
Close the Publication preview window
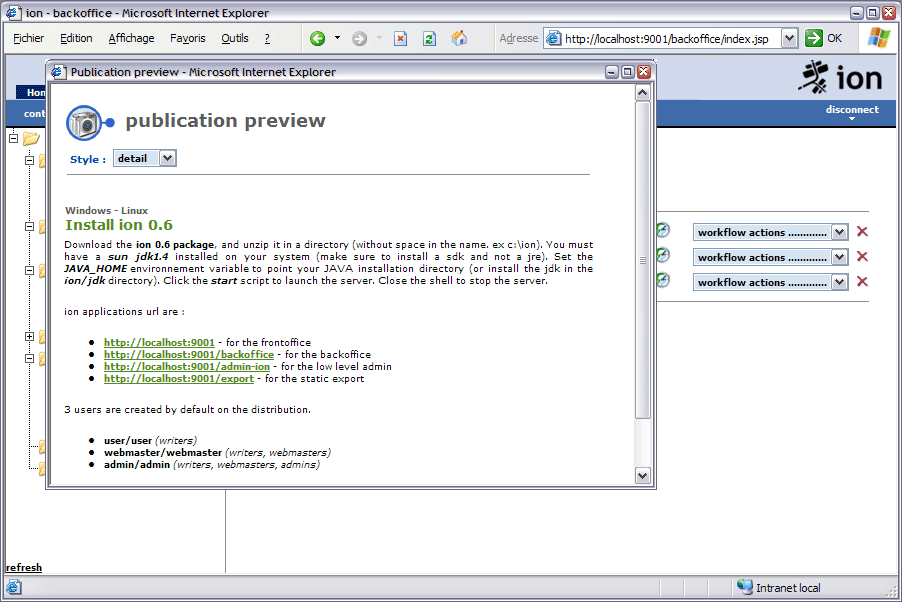(x=644, y=72)
